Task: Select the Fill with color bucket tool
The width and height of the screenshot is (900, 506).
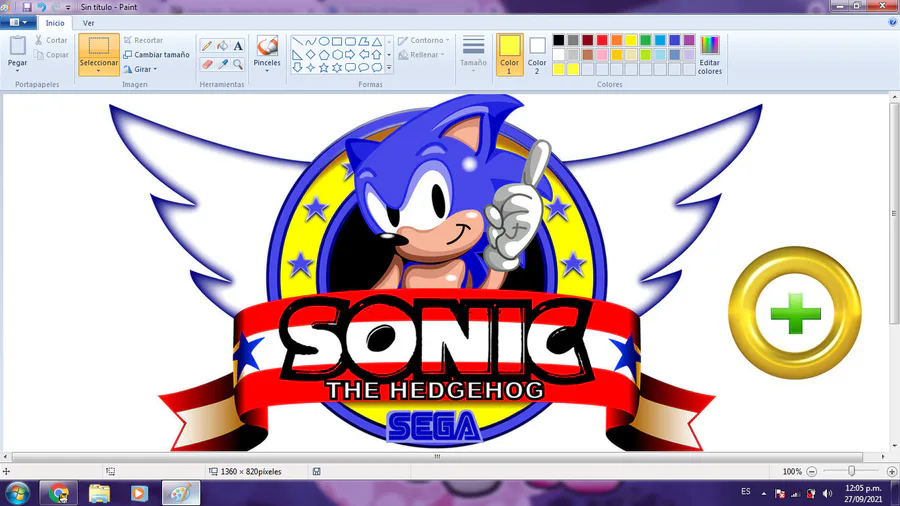Action: tap(222, 46)
